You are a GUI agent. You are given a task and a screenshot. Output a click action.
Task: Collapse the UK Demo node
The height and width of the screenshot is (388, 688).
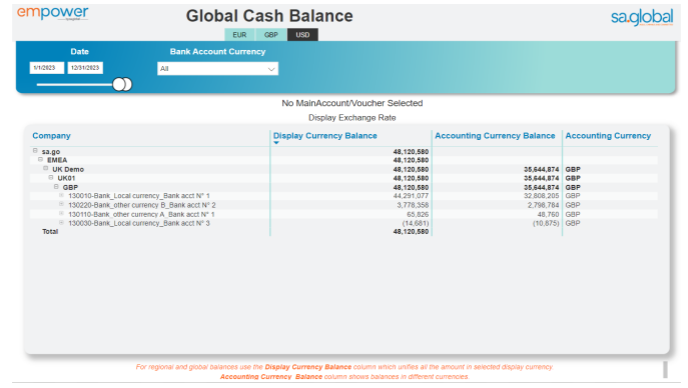tap(46, 169)
